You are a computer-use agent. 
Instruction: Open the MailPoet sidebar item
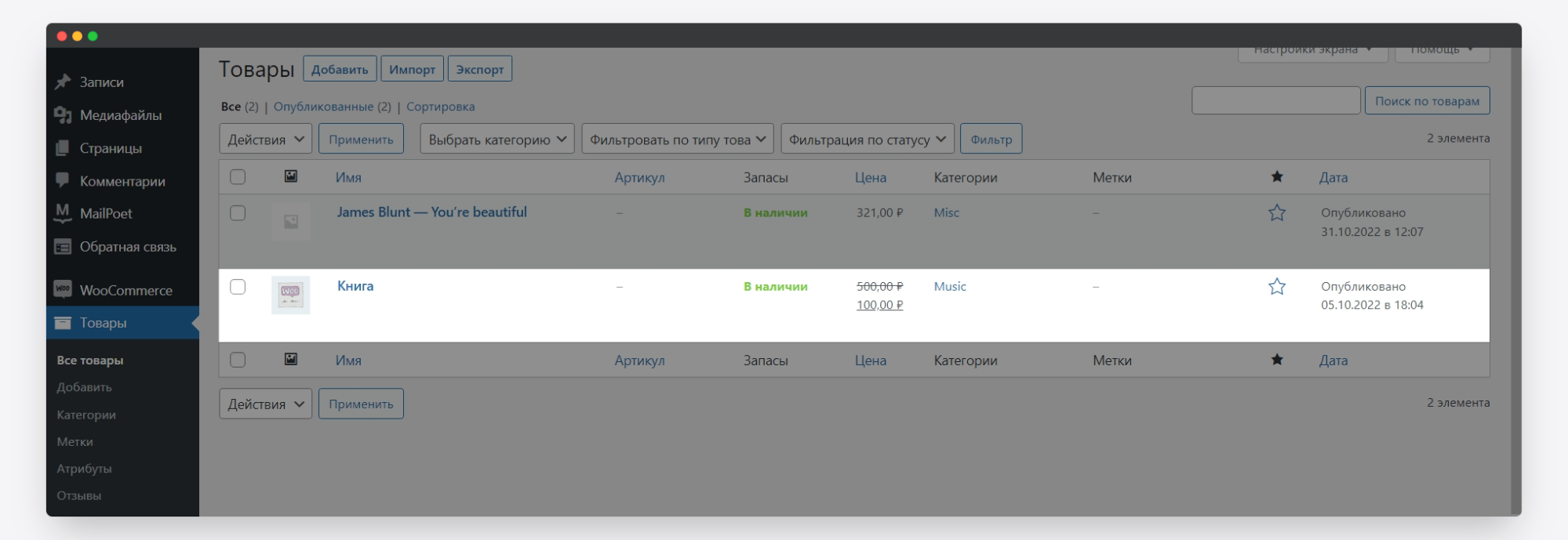[x=106, y=213]
